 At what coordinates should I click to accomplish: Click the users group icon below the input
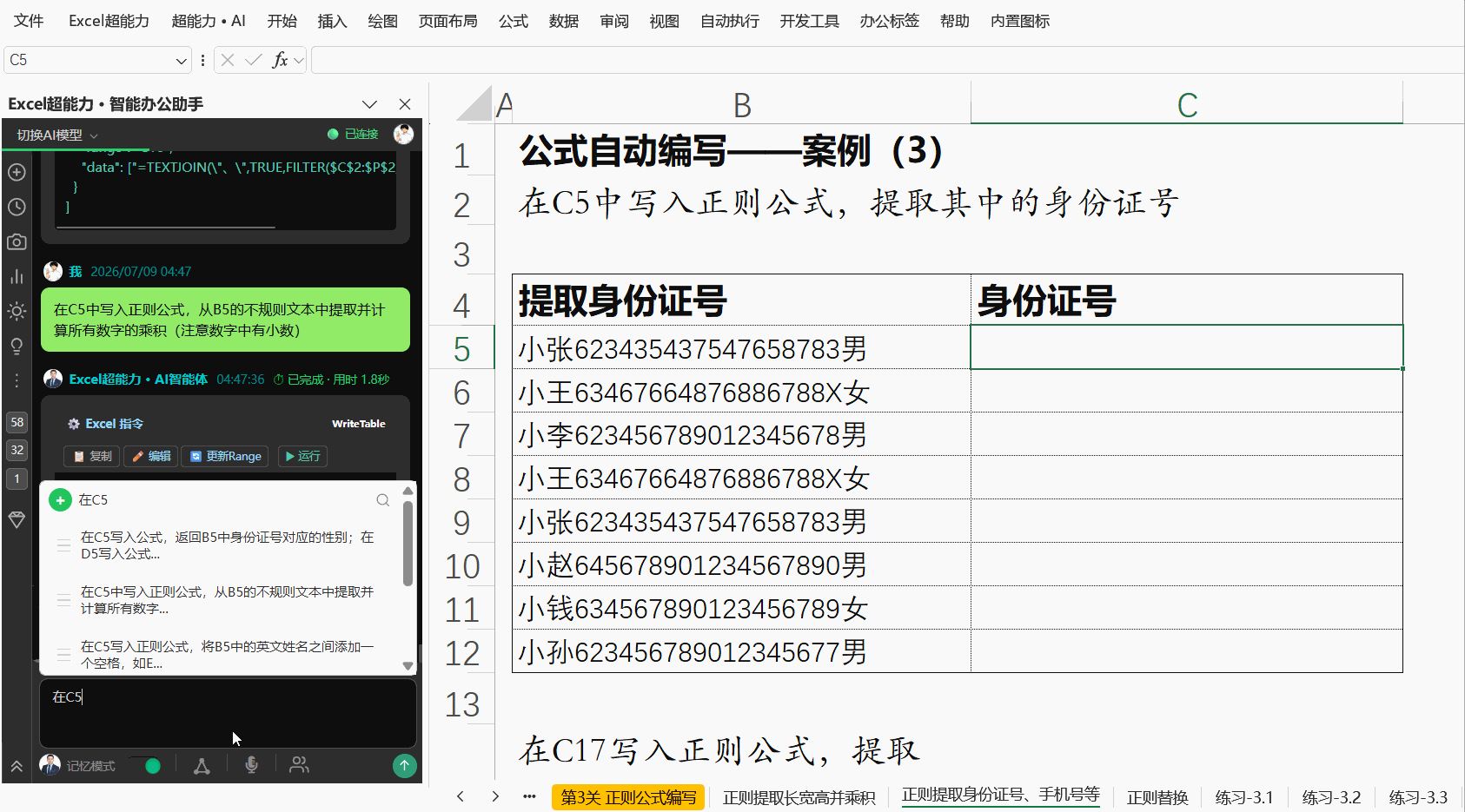tap(299, 765)
